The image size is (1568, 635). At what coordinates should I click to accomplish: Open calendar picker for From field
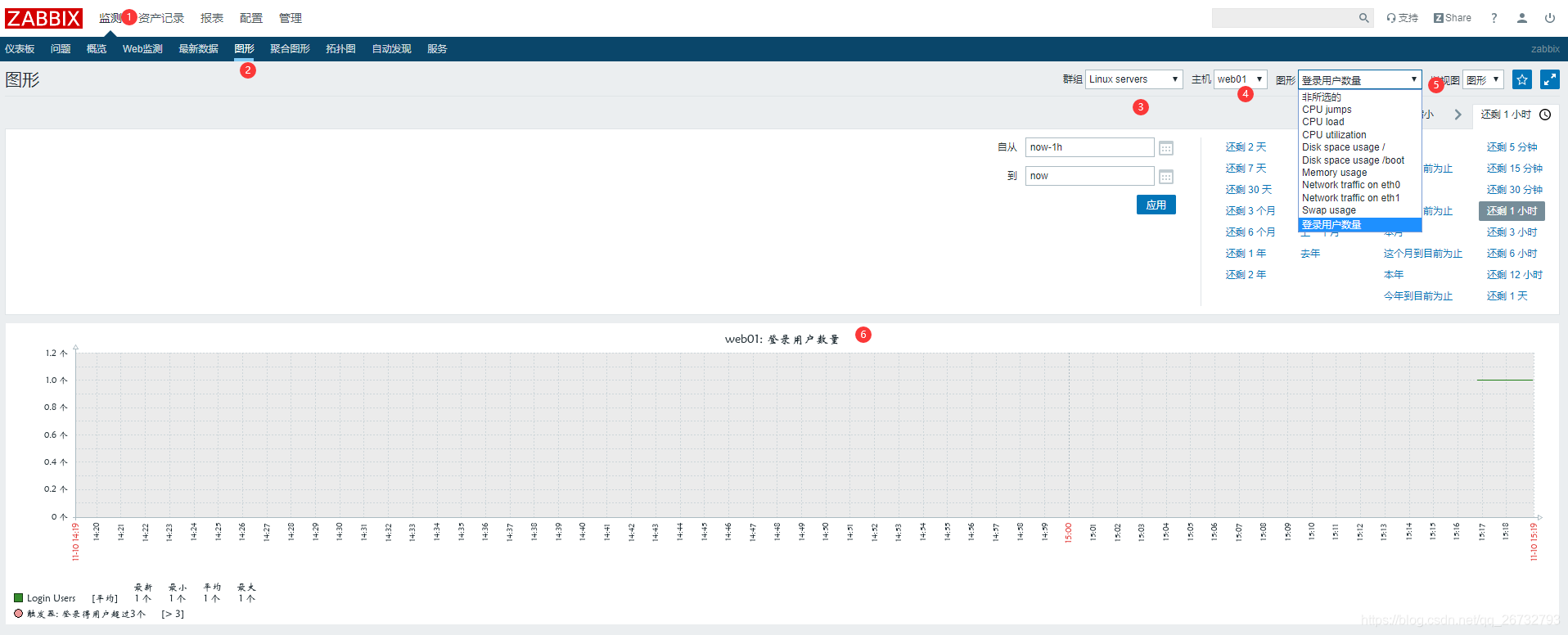[1166, 148]
